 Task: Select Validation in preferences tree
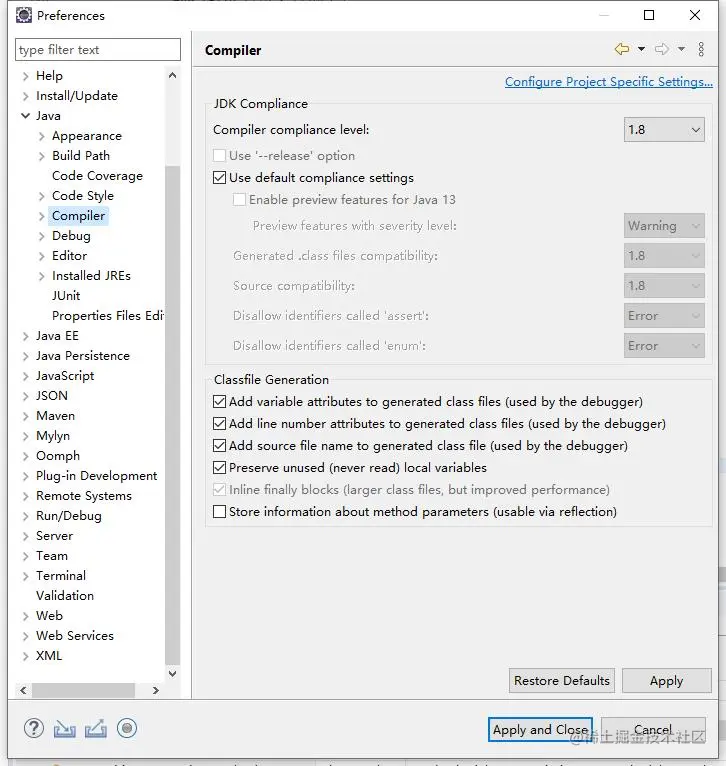tap(64, 596)
